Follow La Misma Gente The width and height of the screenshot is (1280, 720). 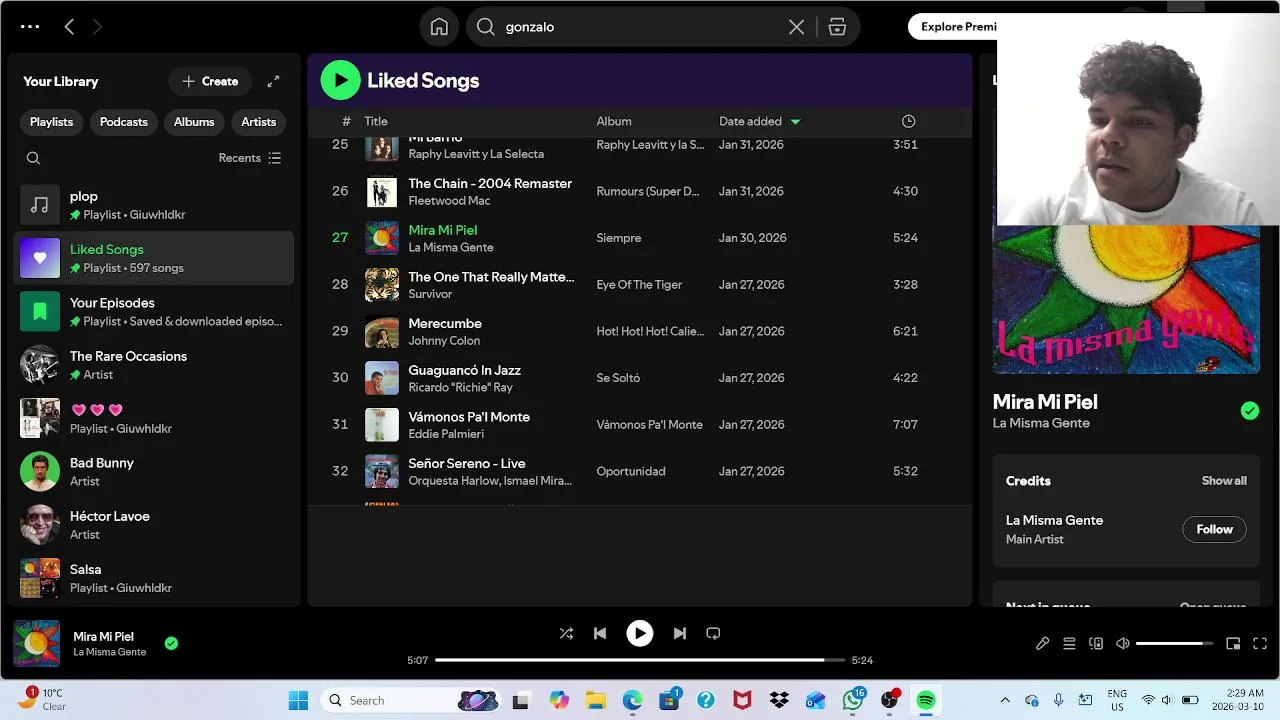(1214, 529)
